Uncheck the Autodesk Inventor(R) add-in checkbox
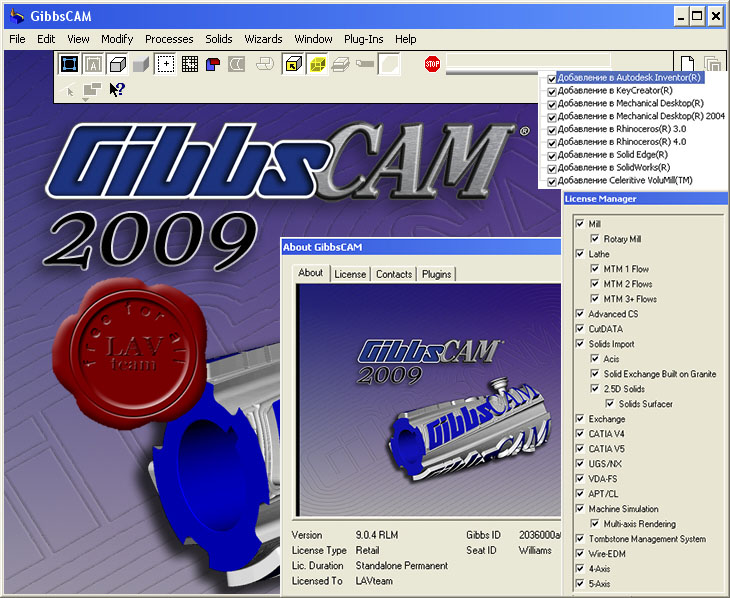Screen dimensions: 730x598 (552, 79)
